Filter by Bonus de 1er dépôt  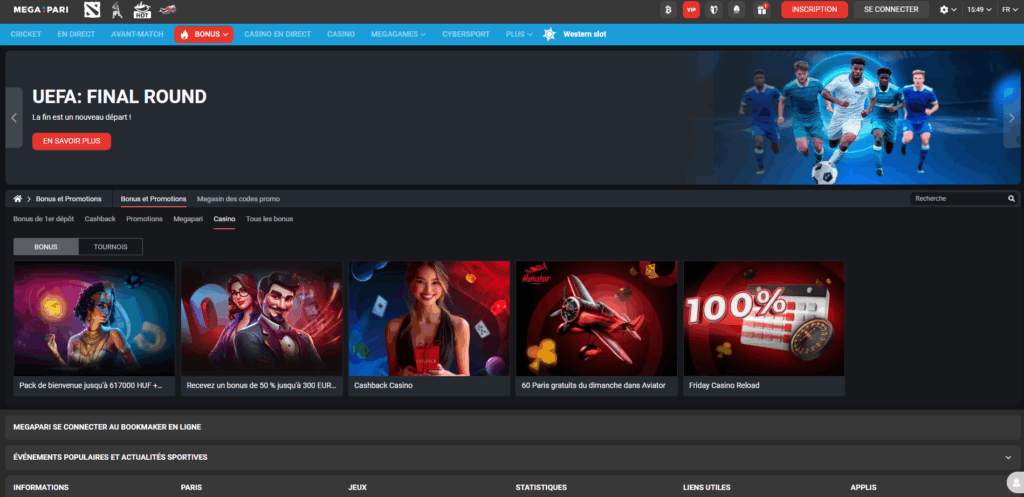tap(43, 219)
